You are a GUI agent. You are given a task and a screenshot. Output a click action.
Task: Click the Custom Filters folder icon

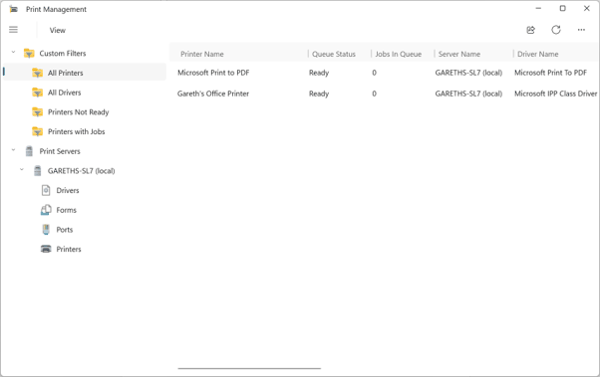pos(29,53)
